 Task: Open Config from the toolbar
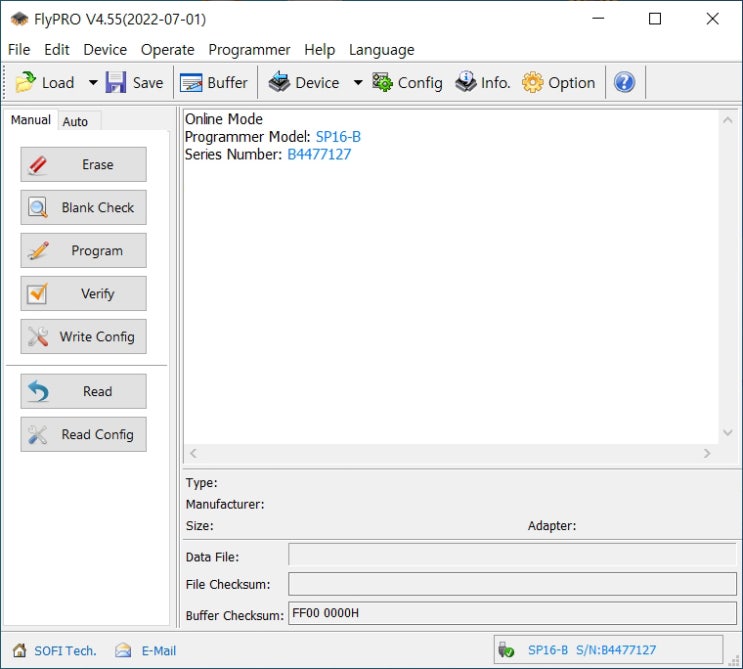point(383,83)
